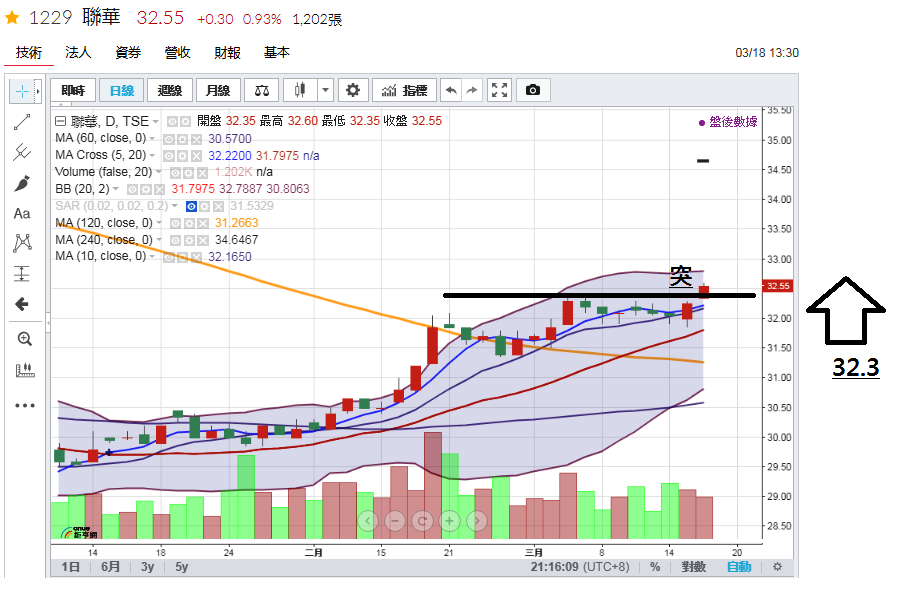Select the 月線 monthly interval
This screenshot has height=600, width=900.
click(218, 90)
